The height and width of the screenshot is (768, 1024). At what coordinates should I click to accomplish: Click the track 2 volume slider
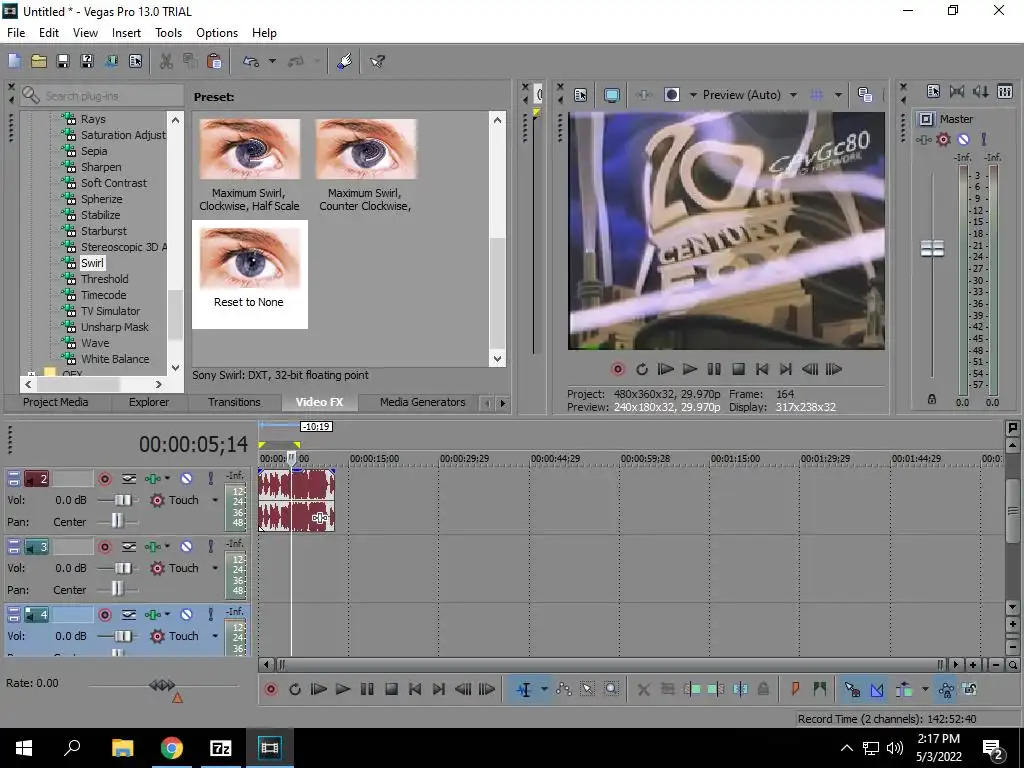[x=122, y=500]
